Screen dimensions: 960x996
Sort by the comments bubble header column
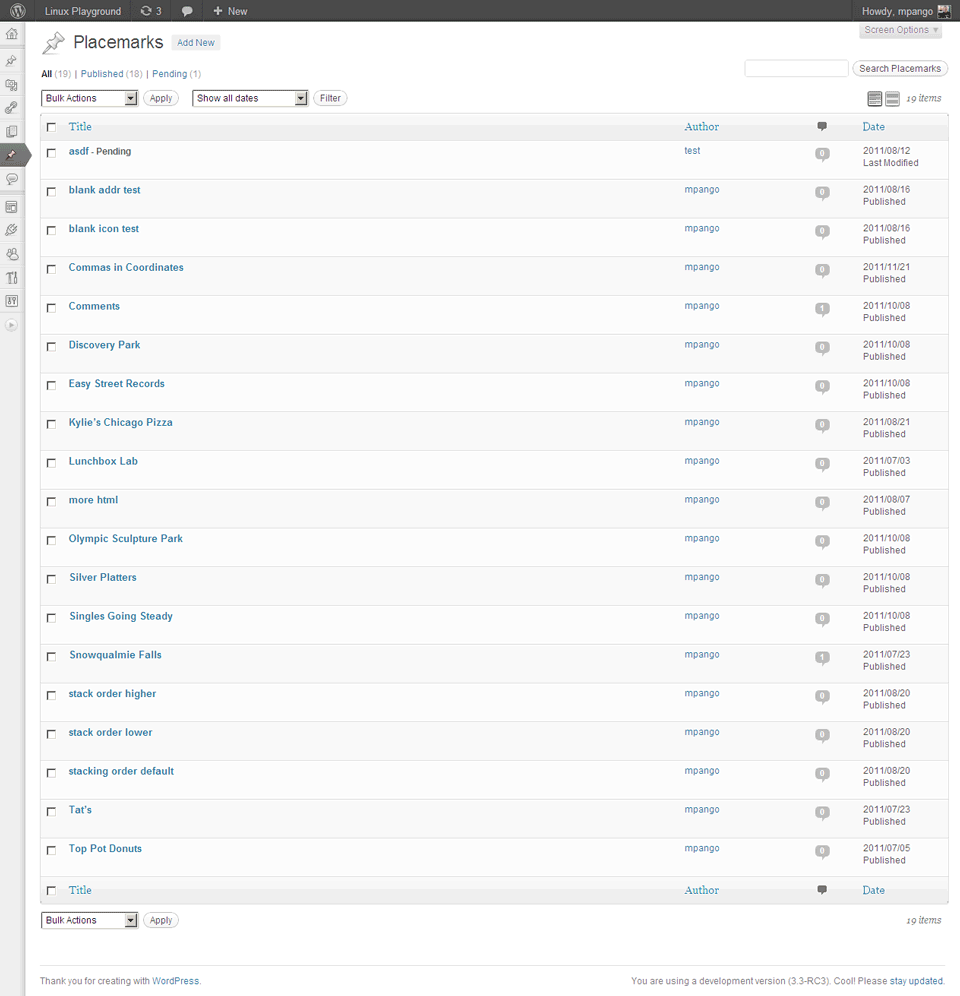coord(822,126)
